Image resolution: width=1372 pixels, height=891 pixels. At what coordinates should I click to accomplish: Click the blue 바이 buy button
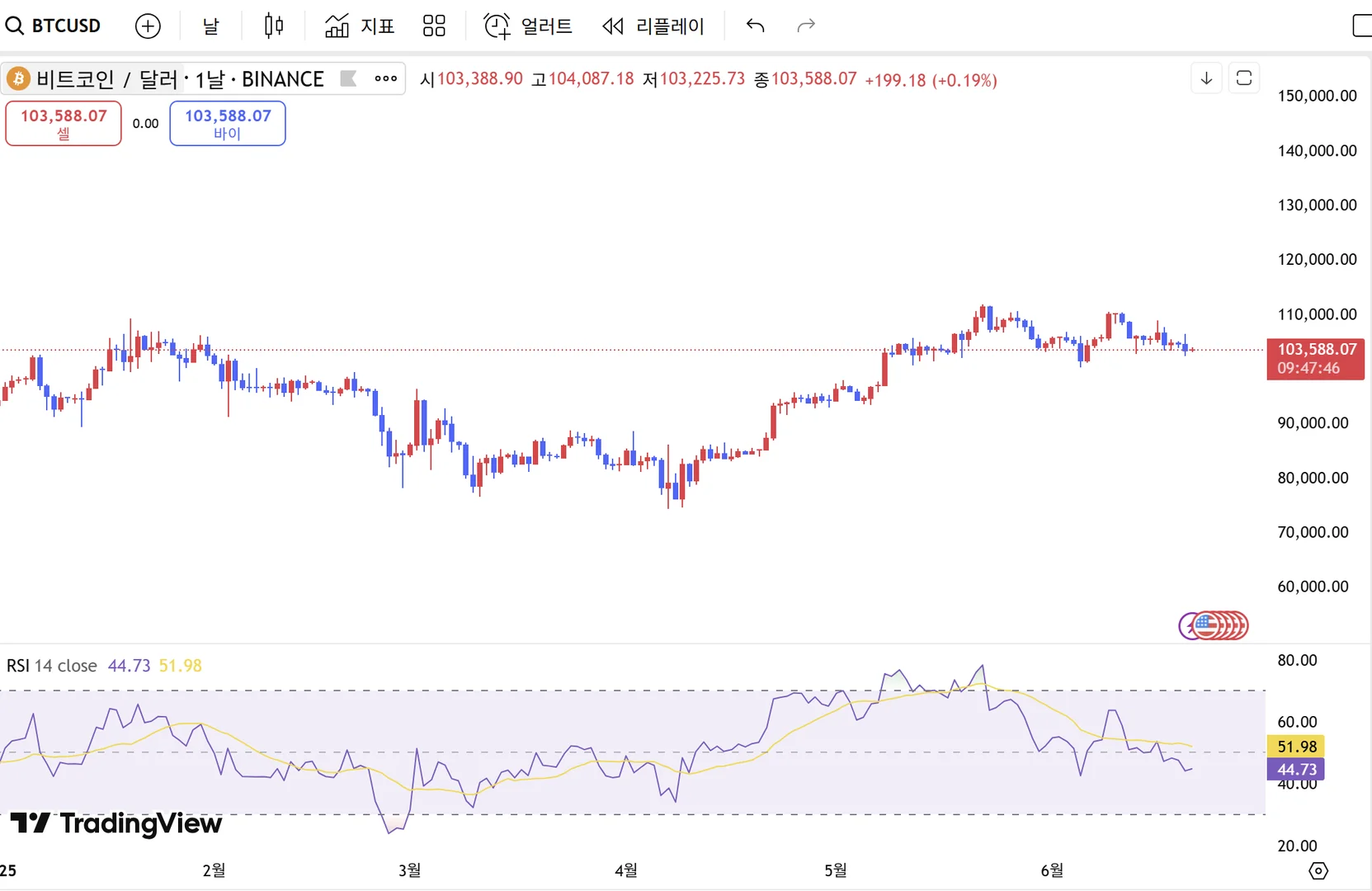pos(228,123)
